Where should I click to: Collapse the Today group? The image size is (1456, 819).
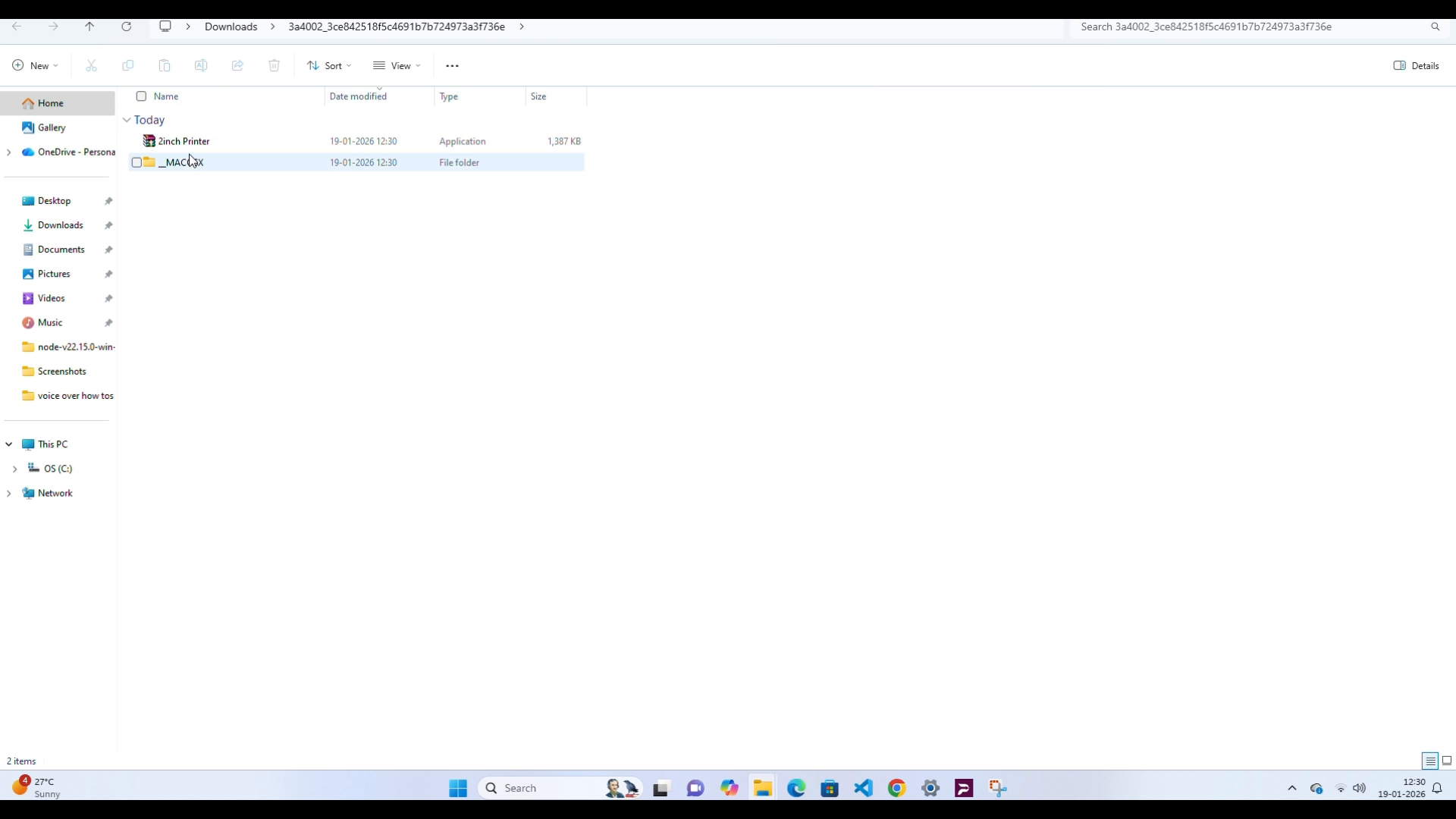coord(127,120)
